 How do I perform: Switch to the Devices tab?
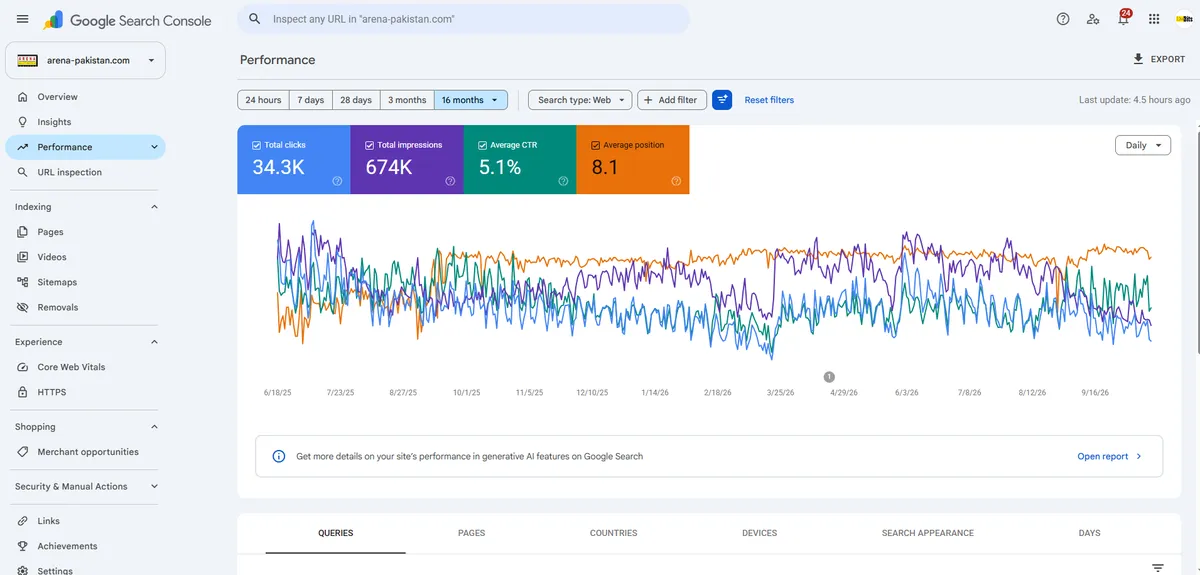[x=760, y=533]
